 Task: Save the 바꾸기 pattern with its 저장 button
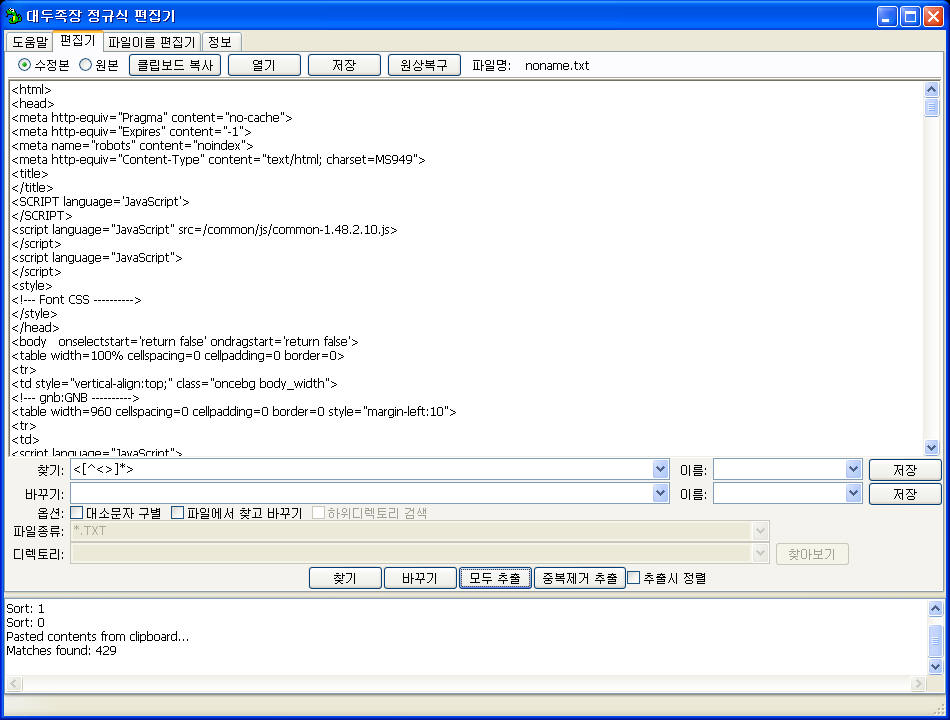pos(905,494)
